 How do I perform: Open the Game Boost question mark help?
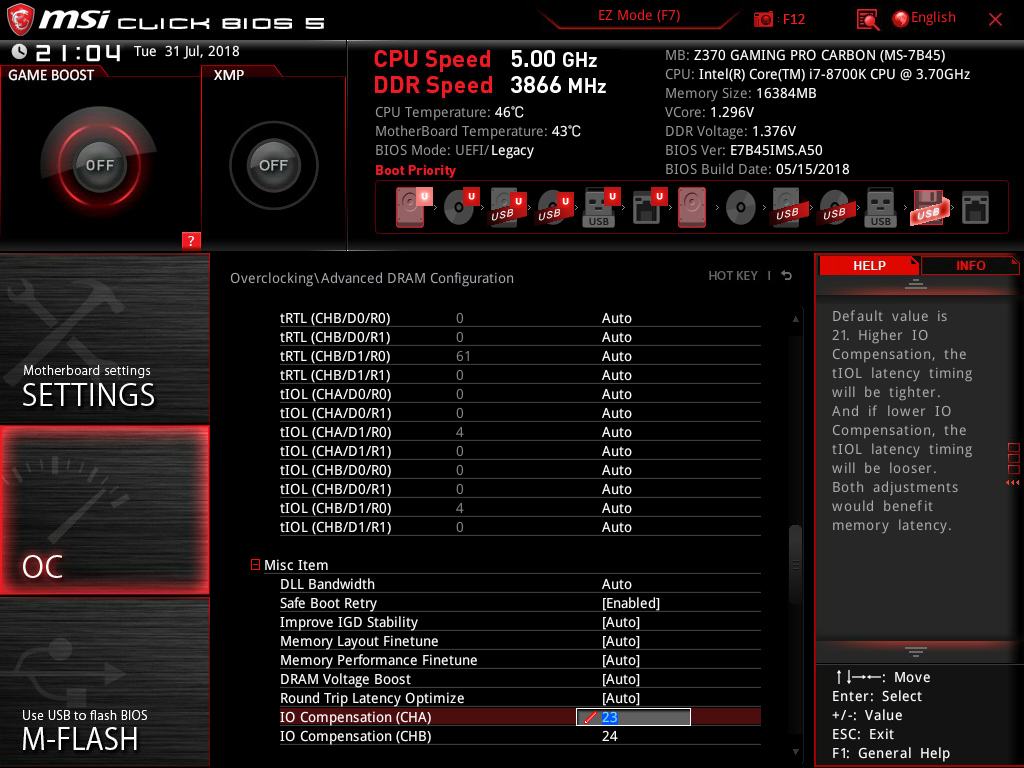click(191, 240)
